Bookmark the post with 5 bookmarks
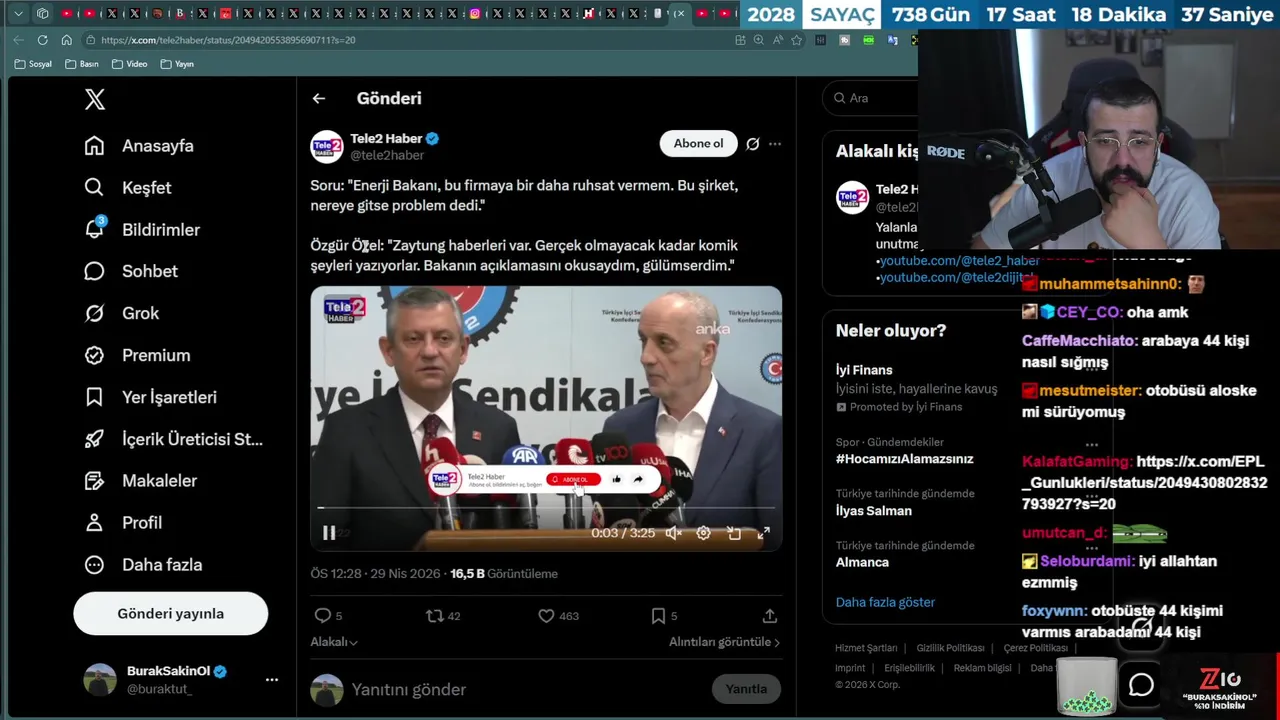The width and height of the screenshot is (1280, 720). (658, 616)
